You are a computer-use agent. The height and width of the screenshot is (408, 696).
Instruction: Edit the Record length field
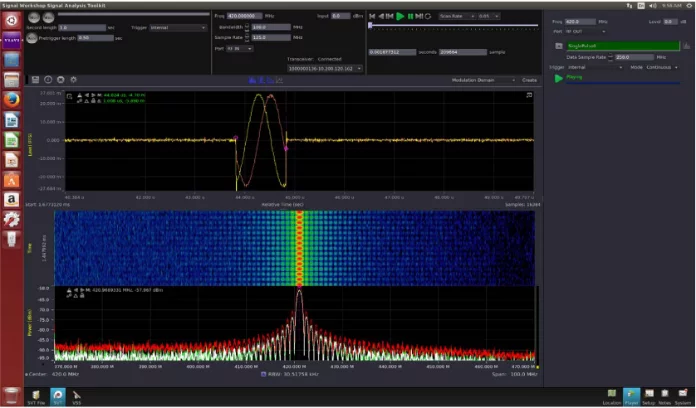point(82,28)
